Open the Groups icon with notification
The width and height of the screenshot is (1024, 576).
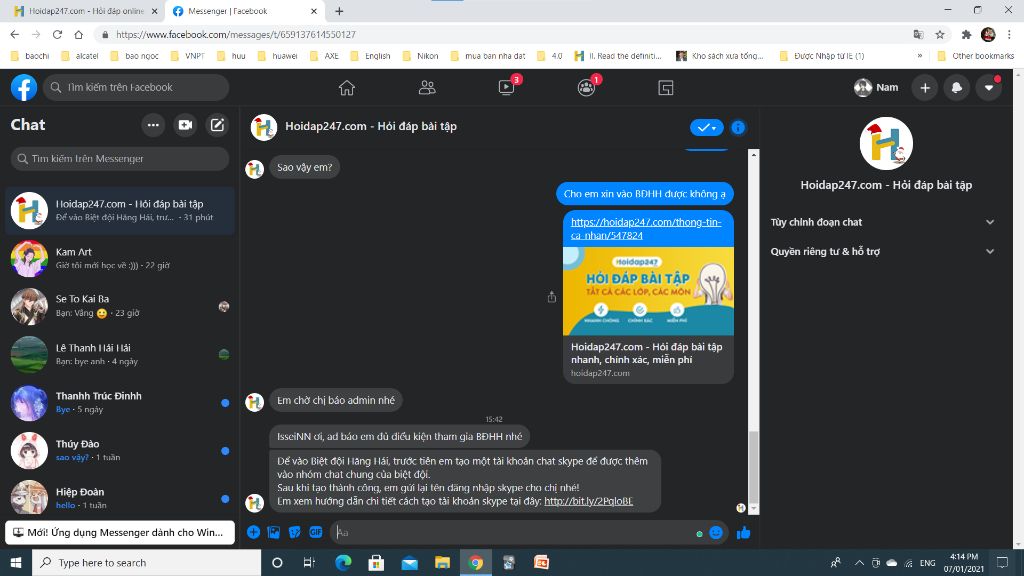tap(586, 88)
